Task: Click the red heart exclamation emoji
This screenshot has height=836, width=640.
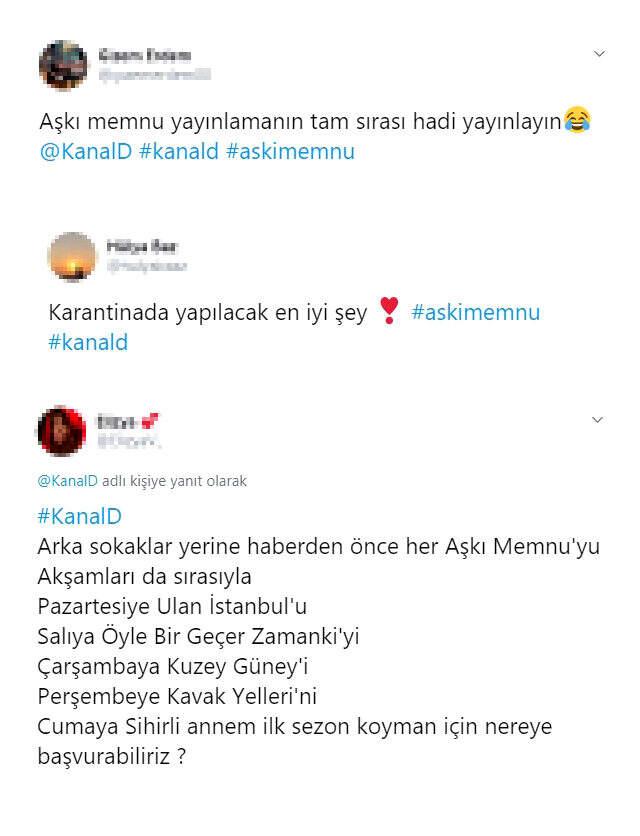Action: 389,311
